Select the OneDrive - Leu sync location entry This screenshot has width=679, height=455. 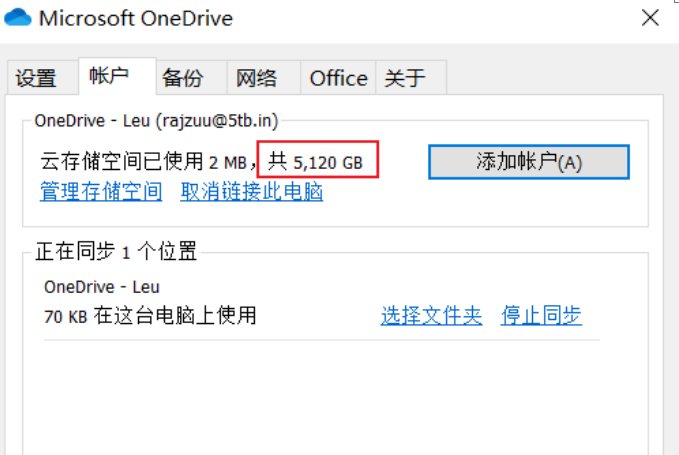(102, 287)
